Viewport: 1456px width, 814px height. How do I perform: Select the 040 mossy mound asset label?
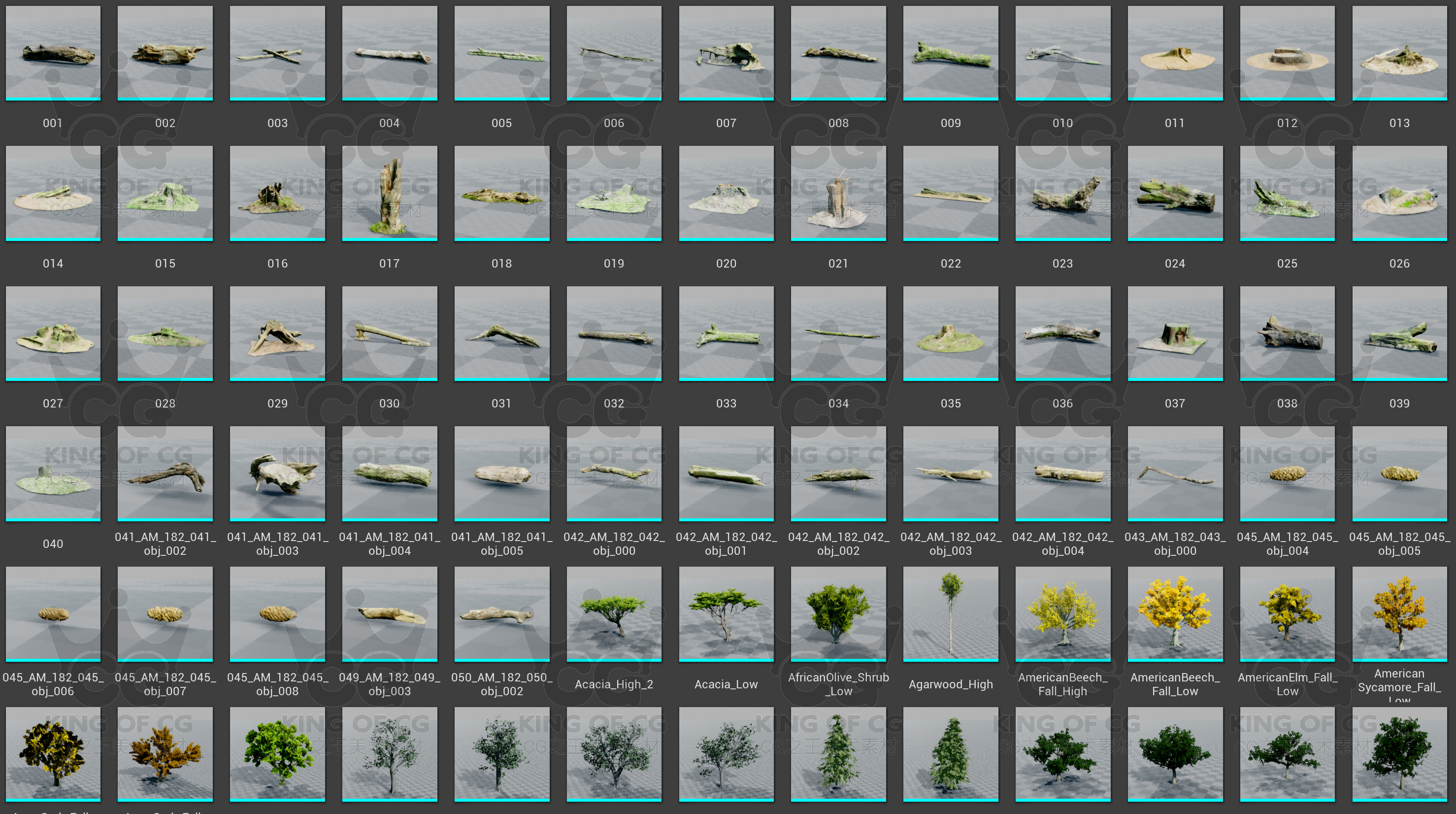click(x=53, y=544)
